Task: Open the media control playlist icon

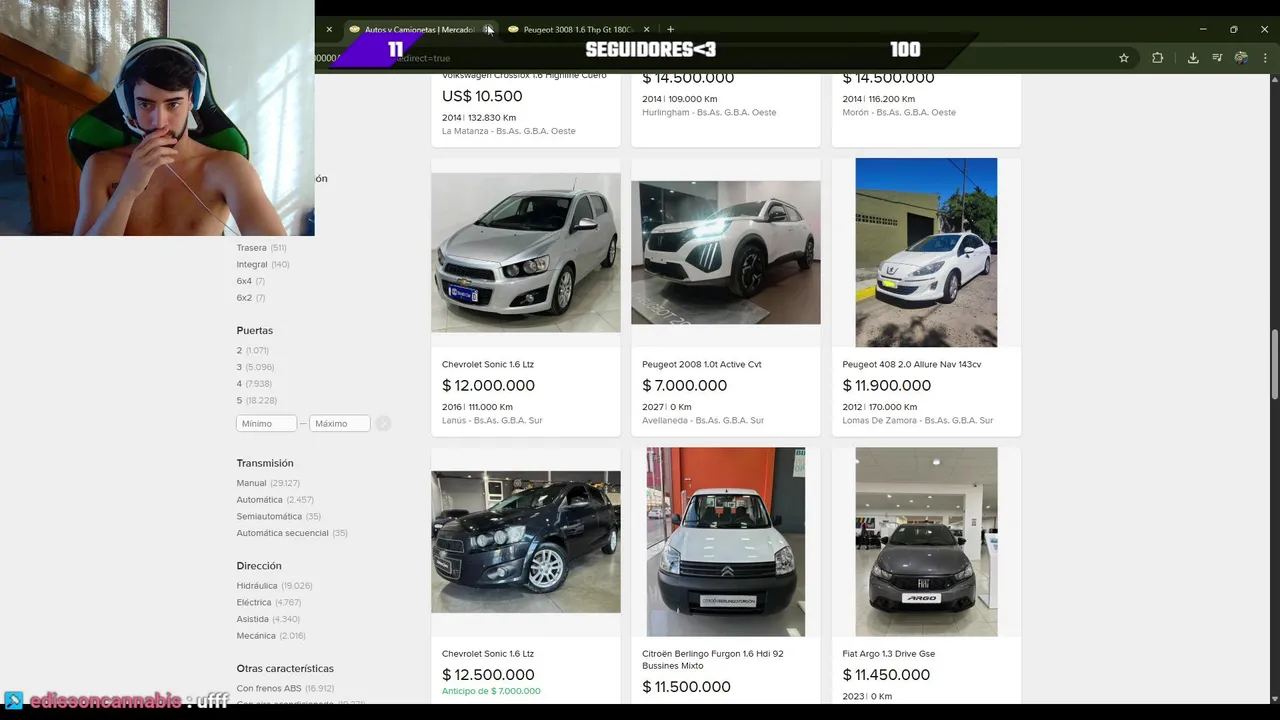Action: (1217, 58)
